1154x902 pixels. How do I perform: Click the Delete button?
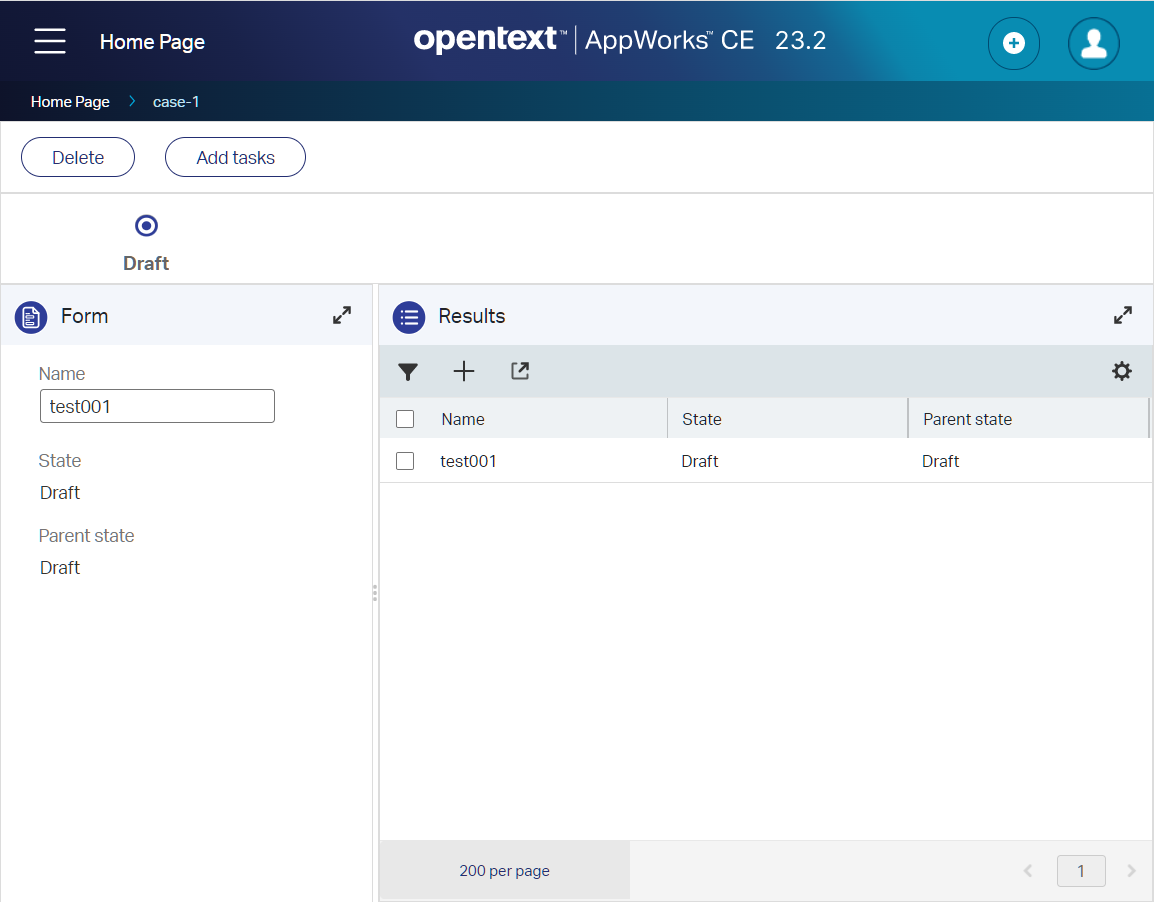click(x=78, y=157)
